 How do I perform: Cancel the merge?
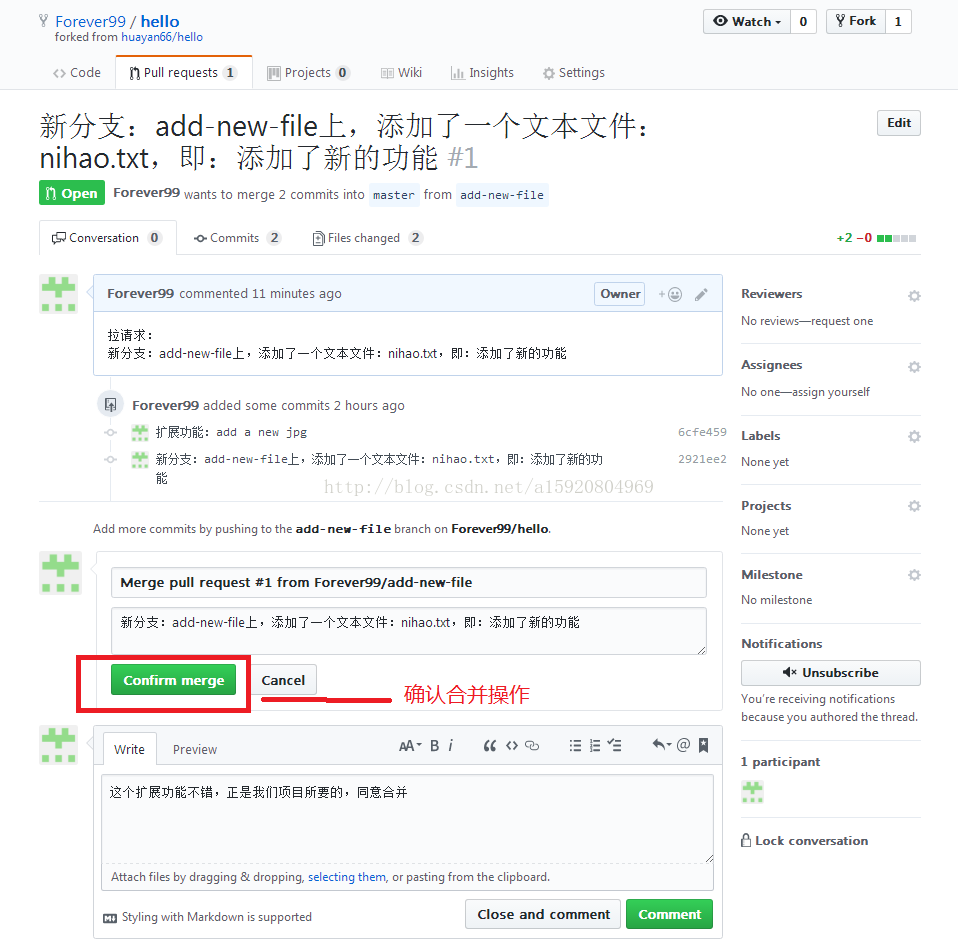point(283,680)
